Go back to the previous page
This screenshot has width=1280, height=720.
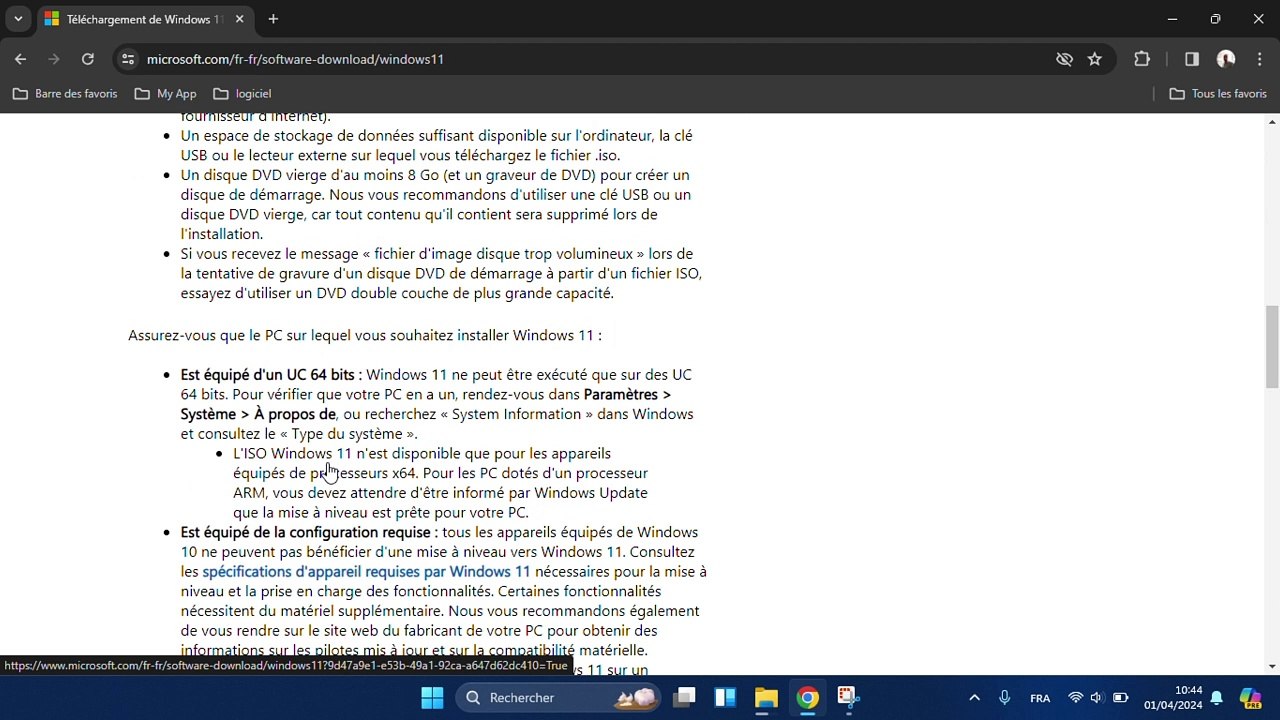click(x=20, y=59)
